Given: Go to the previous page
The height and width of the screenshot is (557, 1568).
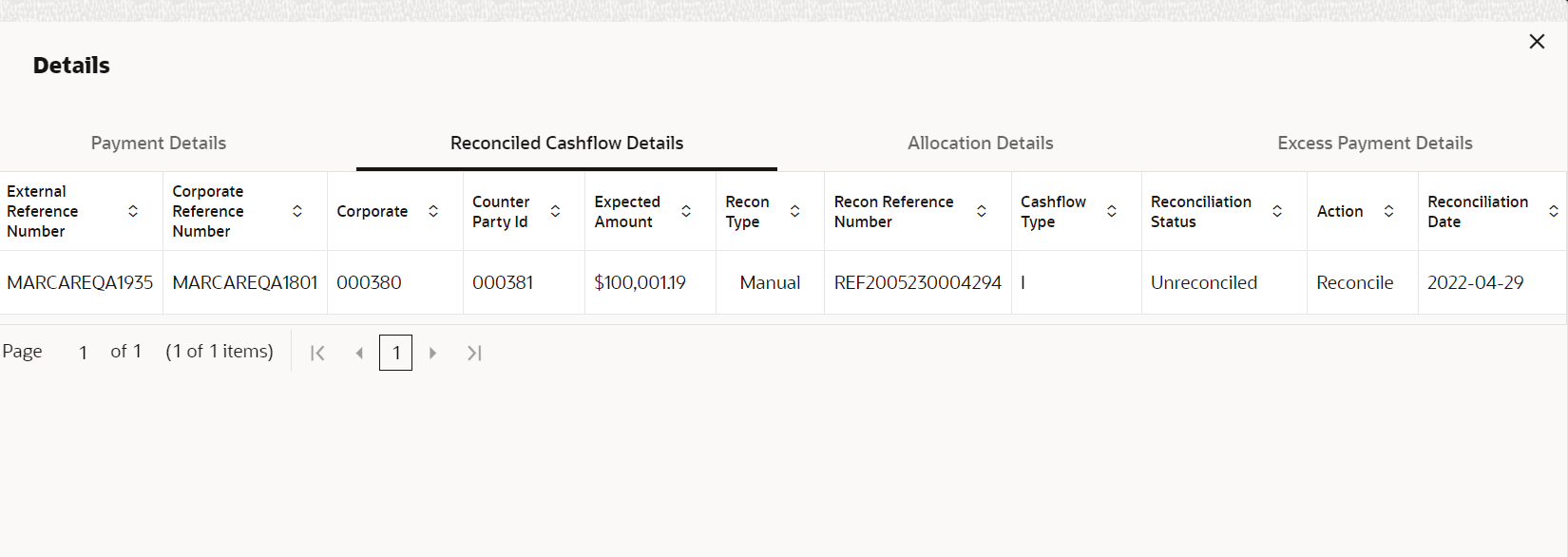Looking at the screenshot, I should 359,354.
